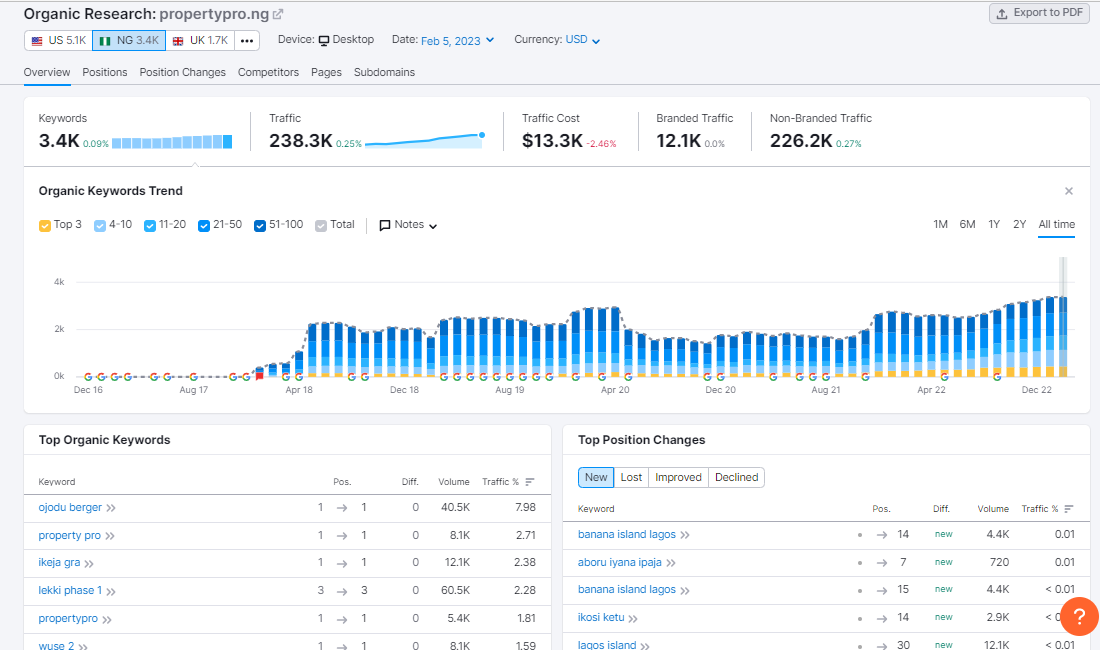Open the ikosi ketu keyword link
Screen dimensions: 1100x650
click(601, 617)
